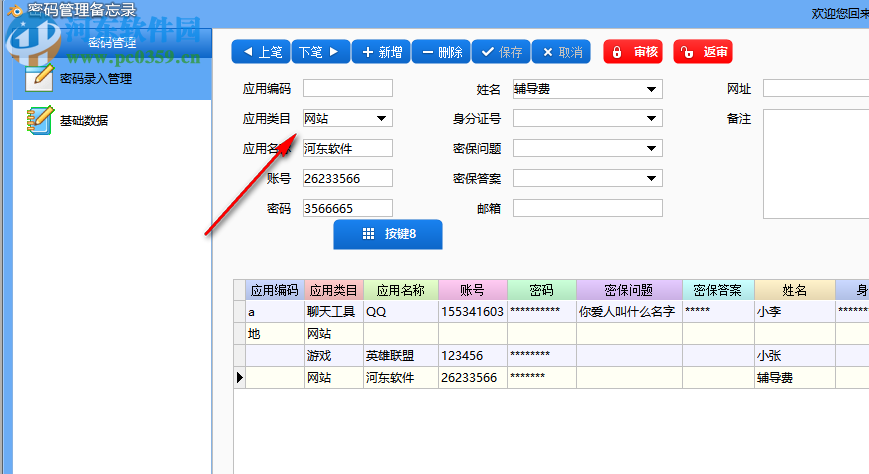Select the 英雄联盟 cell

point(401,355)
